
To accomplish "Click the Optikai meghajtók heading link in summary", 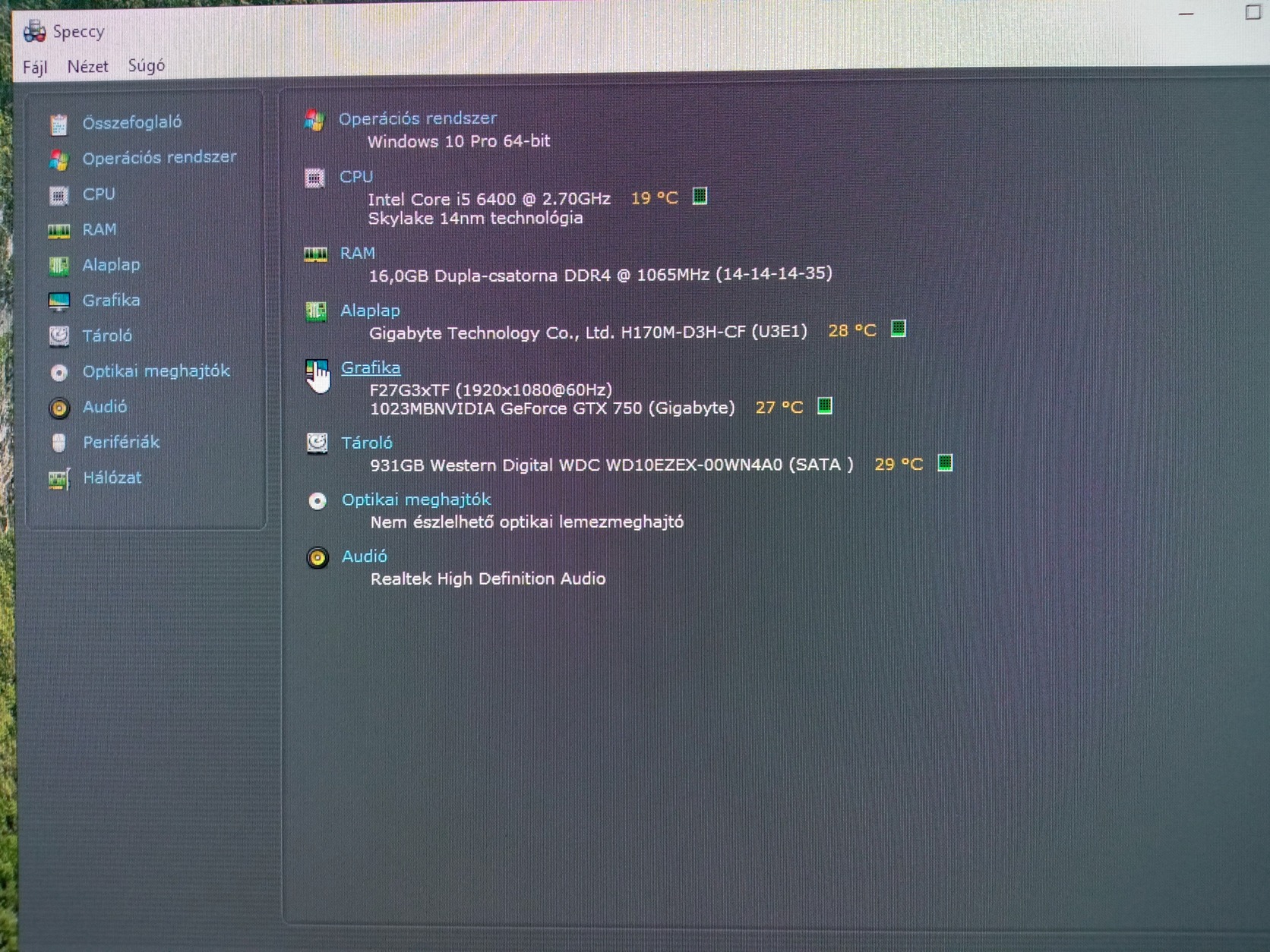I will pyautogui.click(x=416, y=500).
